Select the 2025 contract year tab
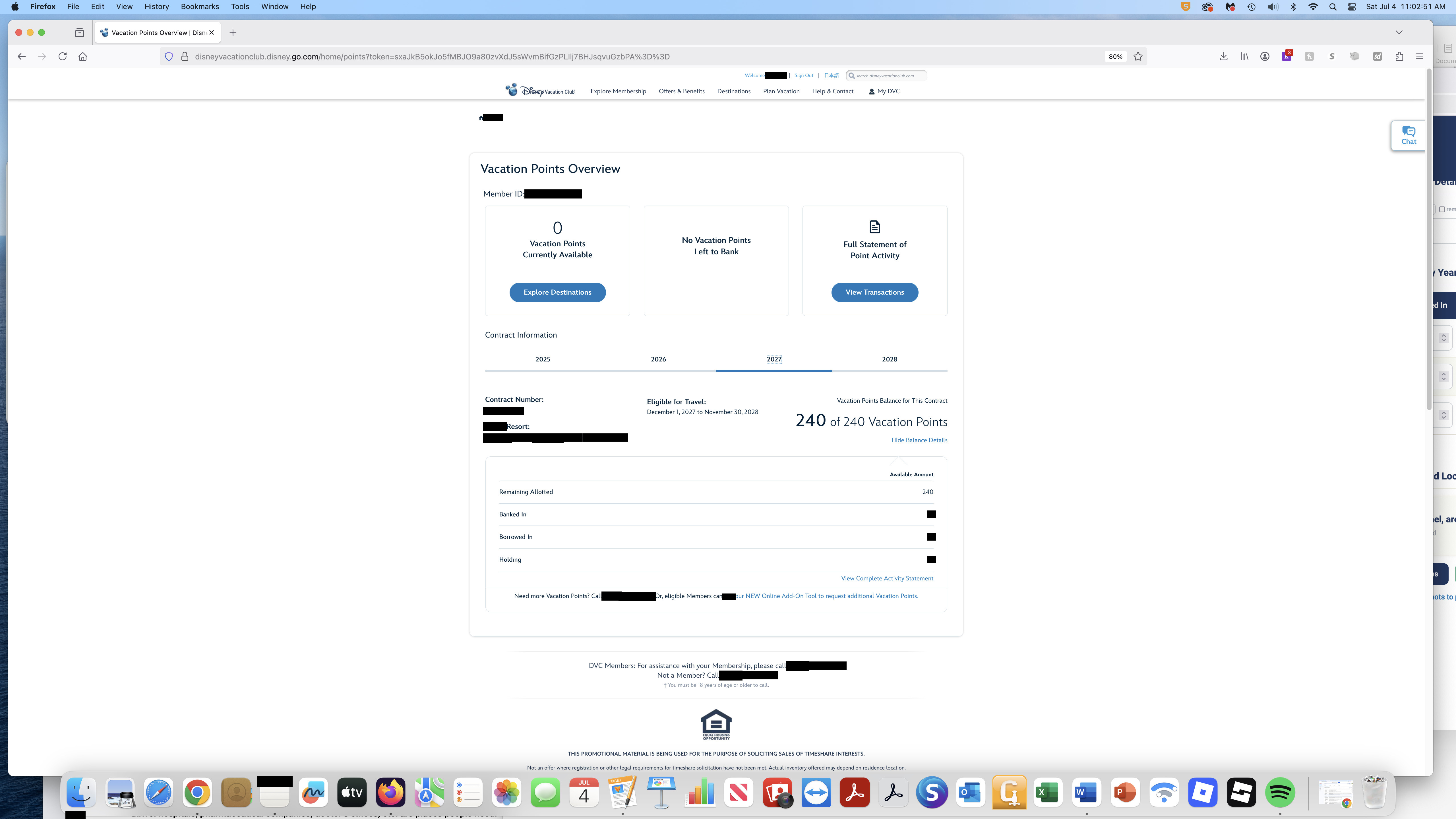This screenshot has height=819, width=1456. 543,359
